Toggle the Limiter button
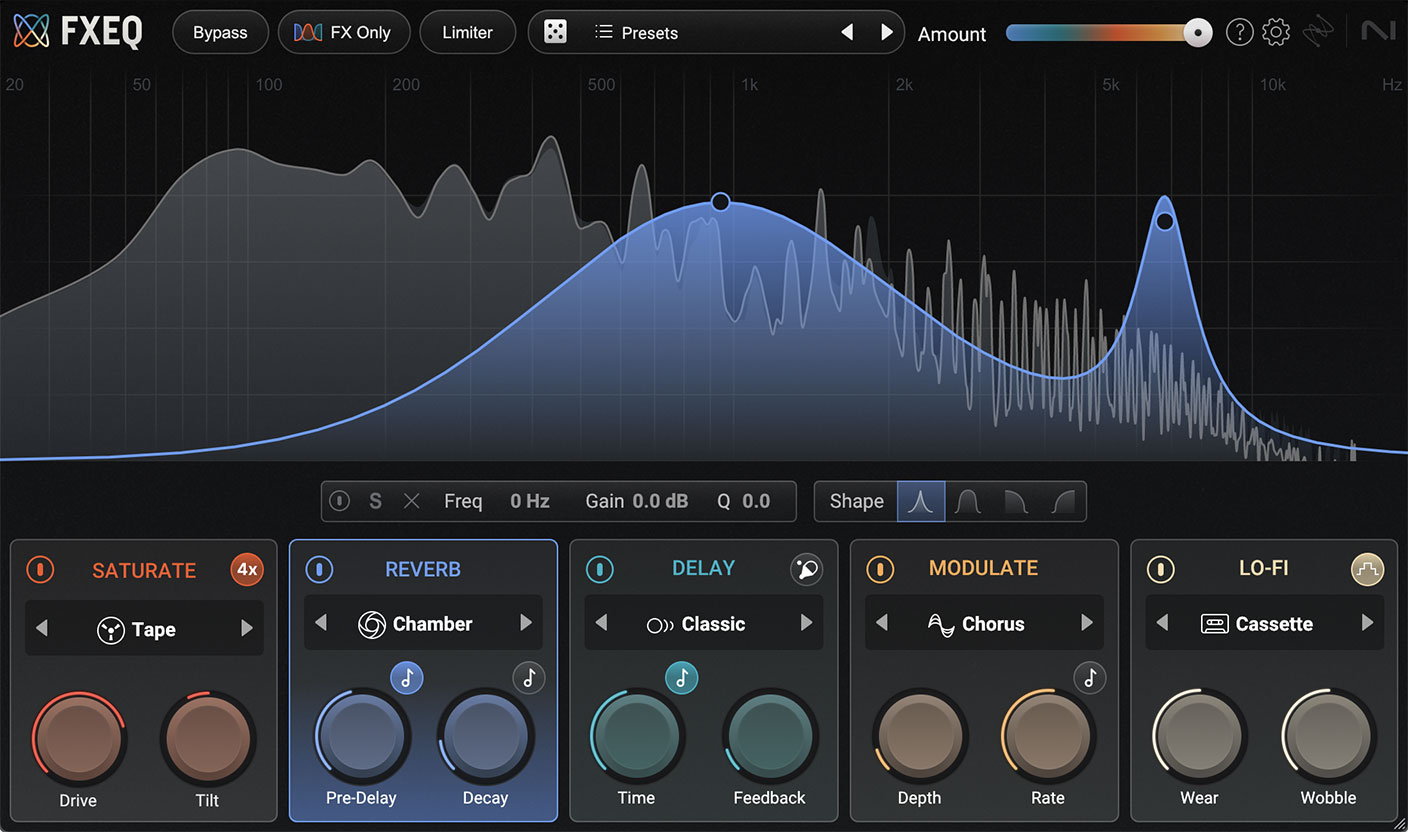This screenshot has width=1408, height=832. [x=467, y=33]
